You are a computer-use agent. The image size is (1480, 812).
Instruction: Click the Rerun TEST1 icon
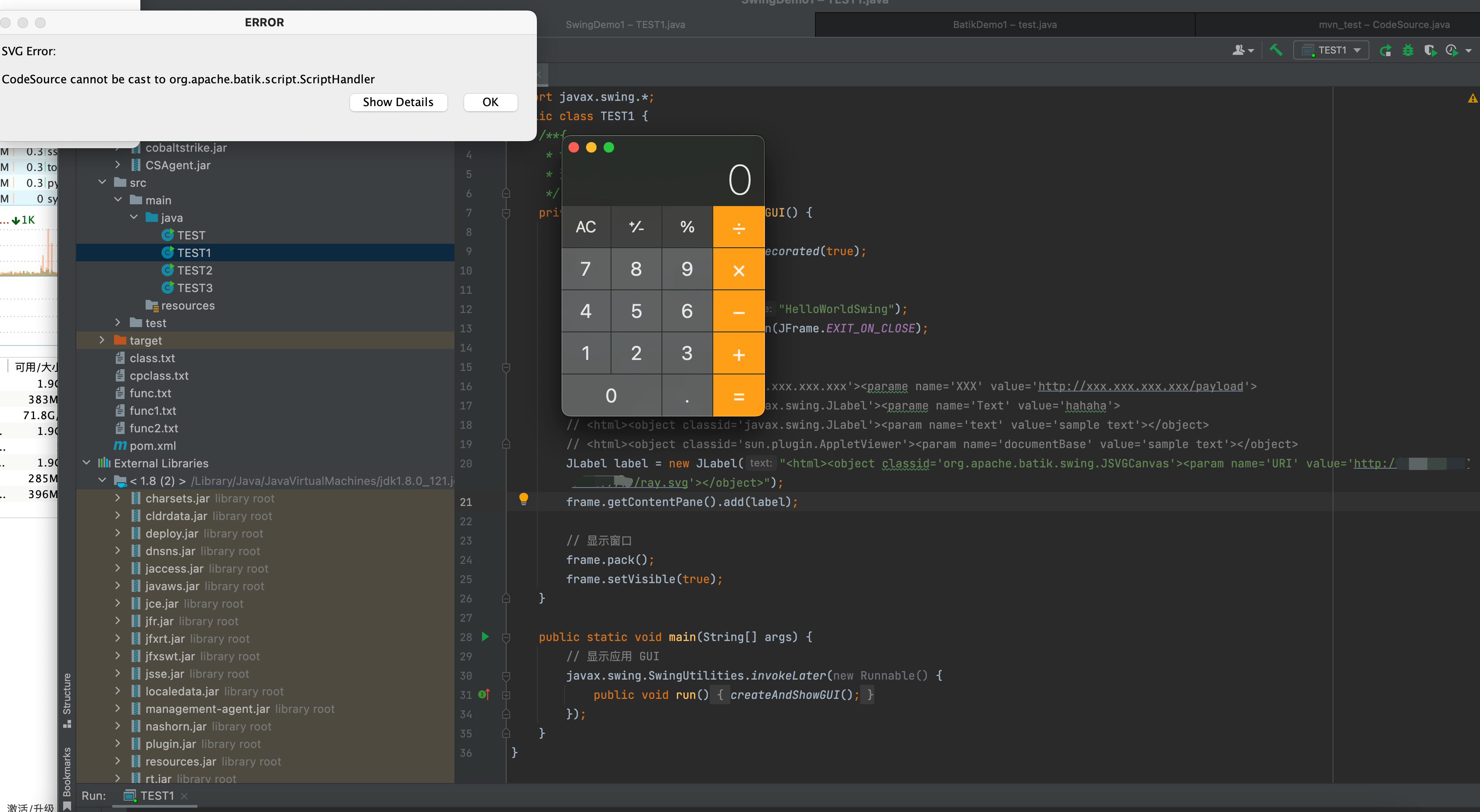[x=1385, y=50]
